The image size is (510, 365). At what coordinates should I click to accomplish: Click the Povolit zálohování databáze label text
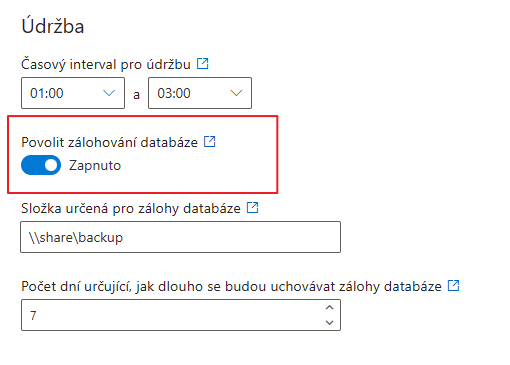(110, 142)
